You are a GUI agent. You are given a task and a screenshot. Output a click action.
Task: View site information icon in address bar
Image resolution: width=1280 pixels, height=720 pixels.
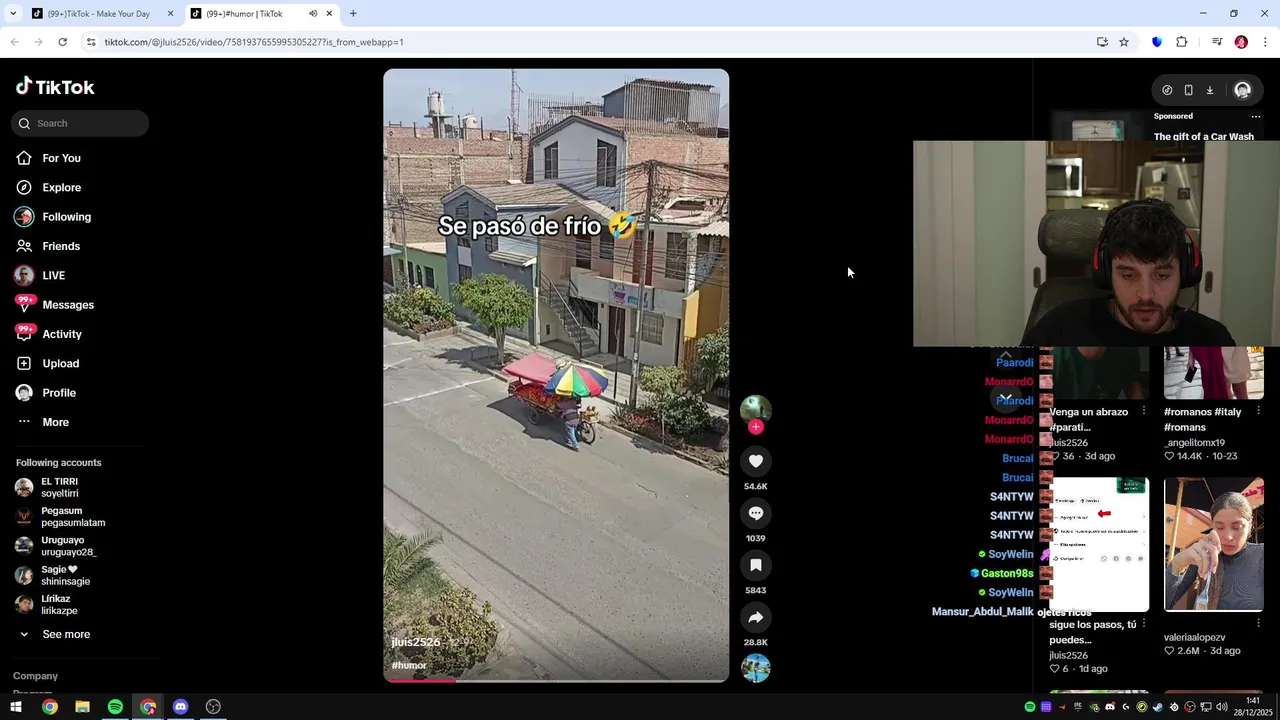[x=90, y=42]
